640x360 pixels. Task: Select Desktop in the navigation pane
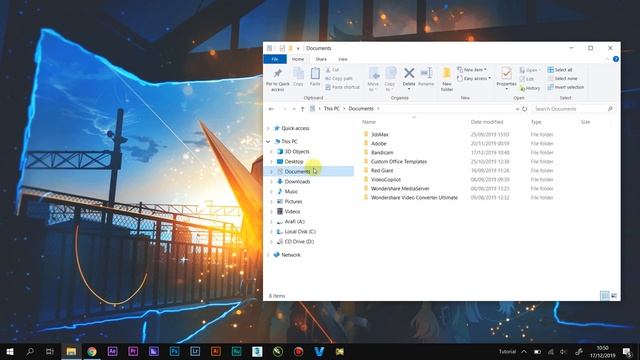click(294, 162)
